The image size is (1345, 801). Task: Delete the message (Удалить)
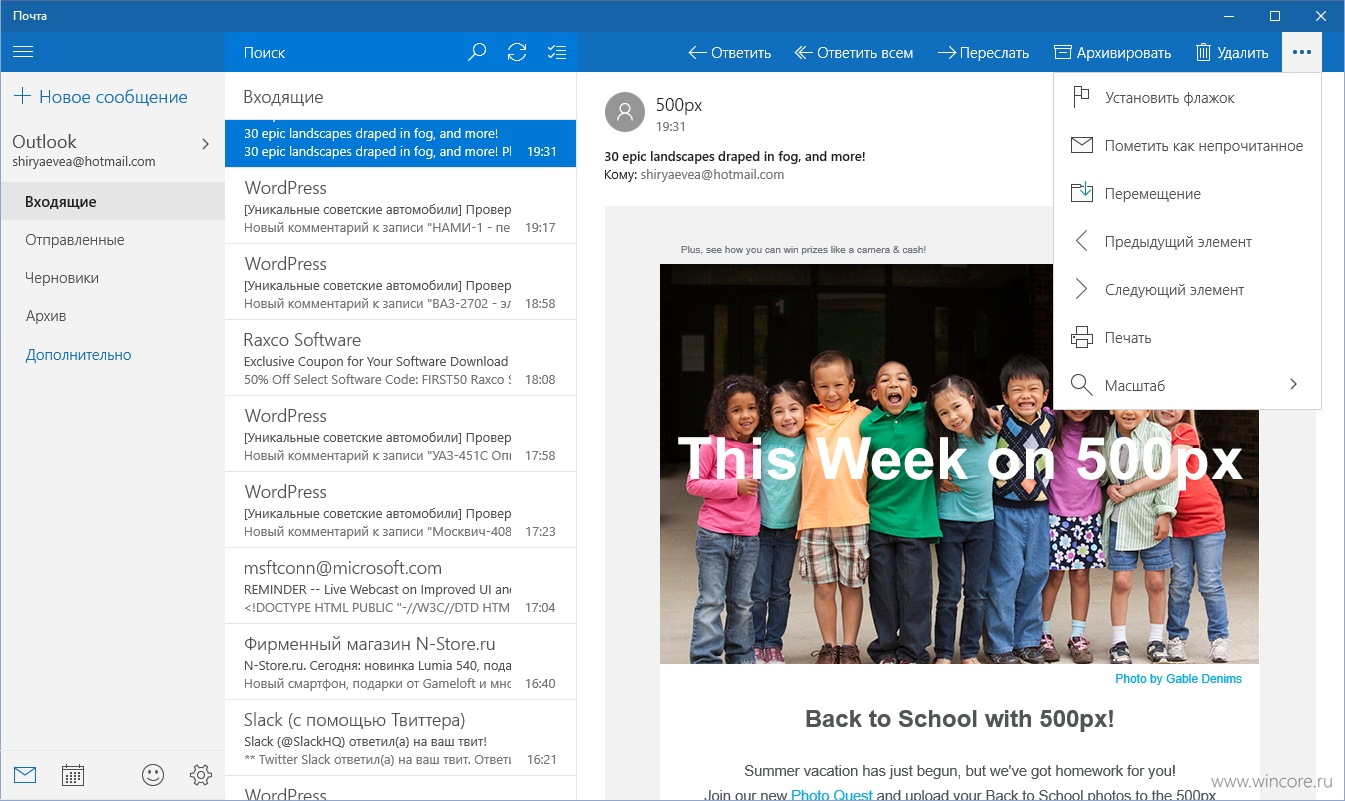coord(1232,53)
